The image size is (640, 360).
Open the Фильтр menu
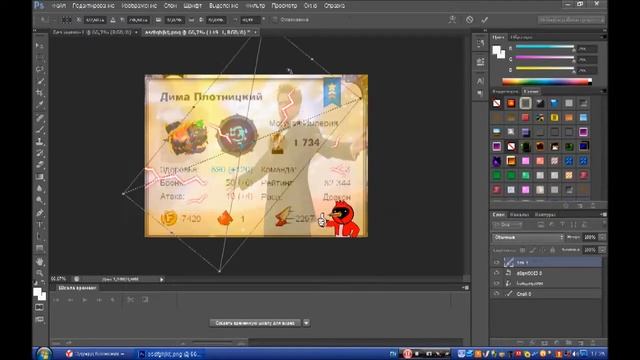255,6
